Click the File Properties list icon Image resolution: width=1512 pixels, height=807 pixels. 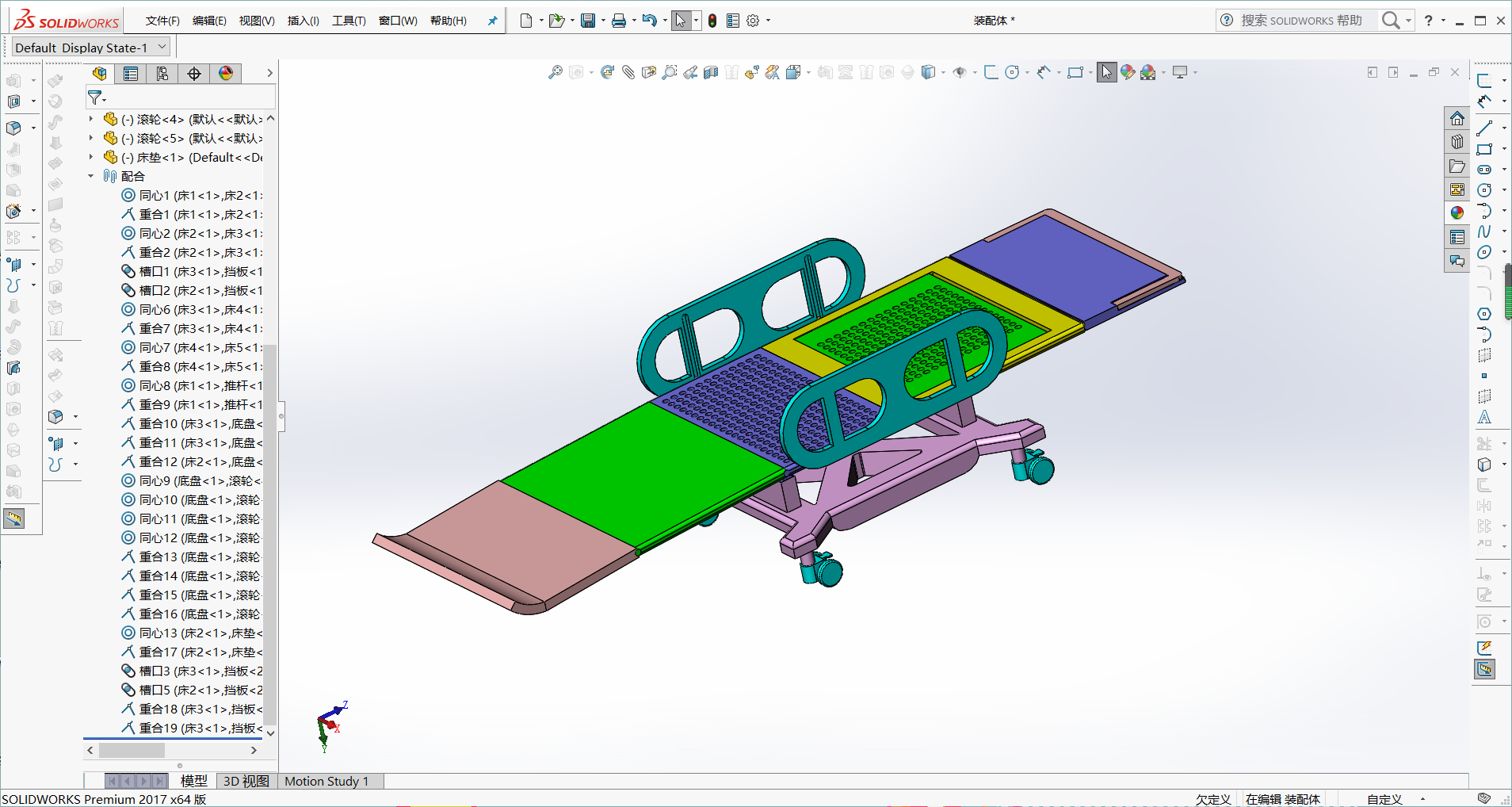733,21
